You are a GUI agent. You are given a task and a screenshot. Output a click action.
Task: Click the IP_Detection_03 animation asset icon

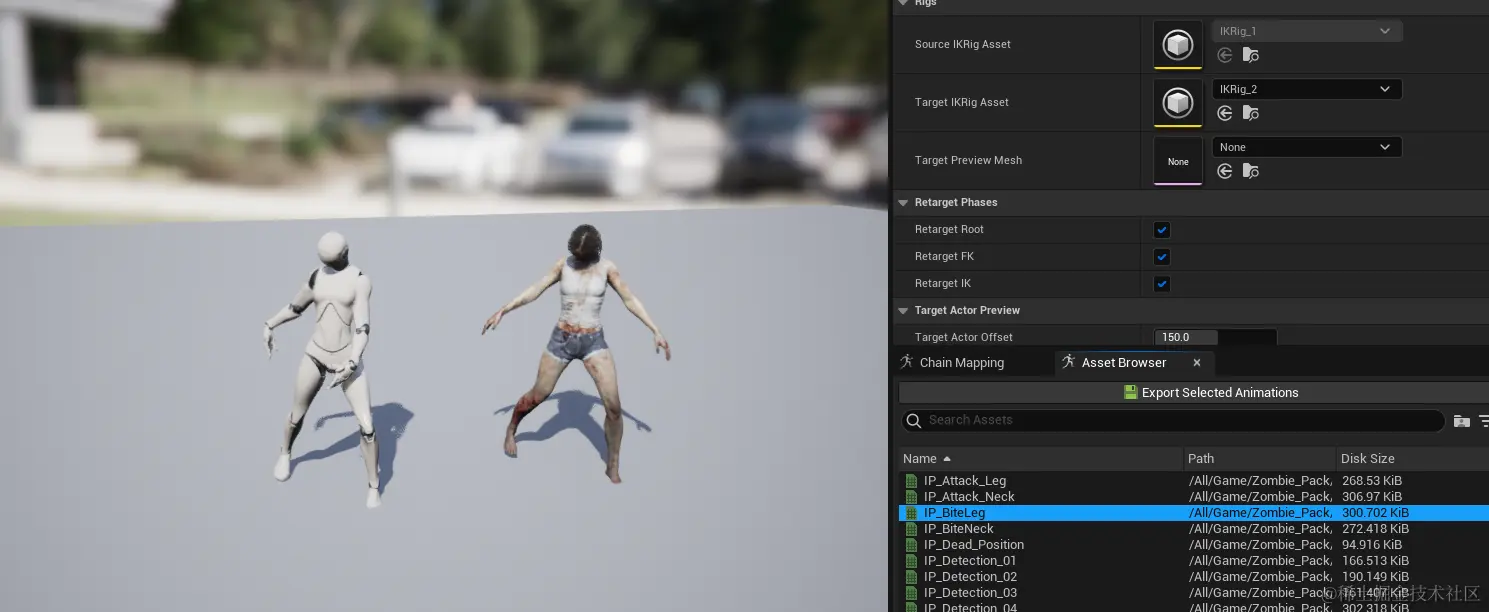point(911,593)
